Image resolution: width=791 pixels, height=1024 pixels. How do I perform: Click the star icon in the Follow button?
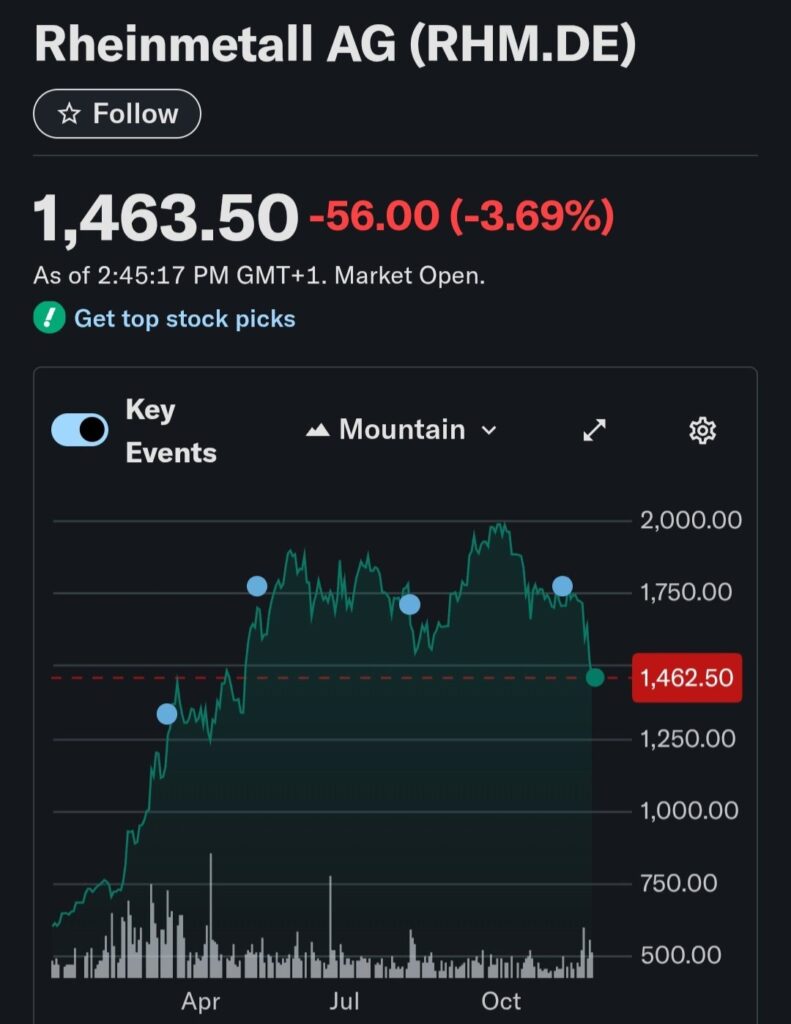pyautogui.click(x=68, y=114)
